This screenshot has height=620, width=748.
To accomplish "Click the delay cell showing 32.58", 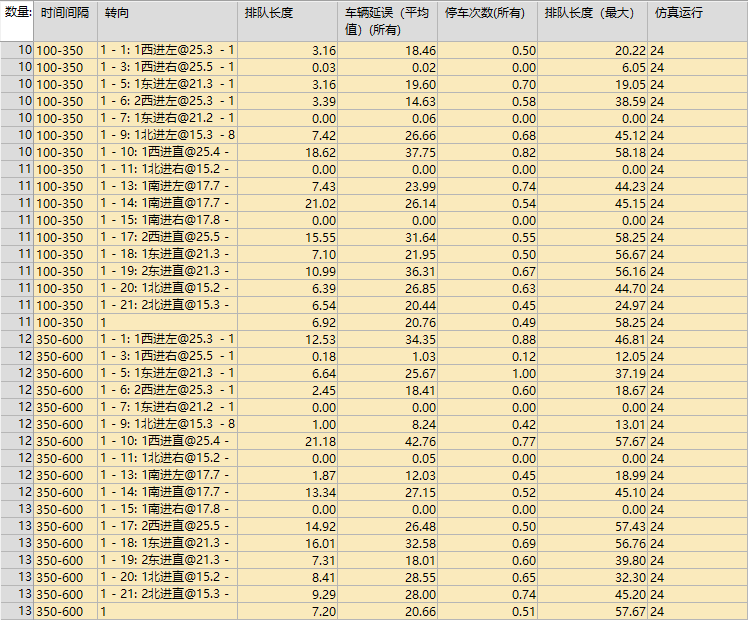I will (x=388, y=543).
